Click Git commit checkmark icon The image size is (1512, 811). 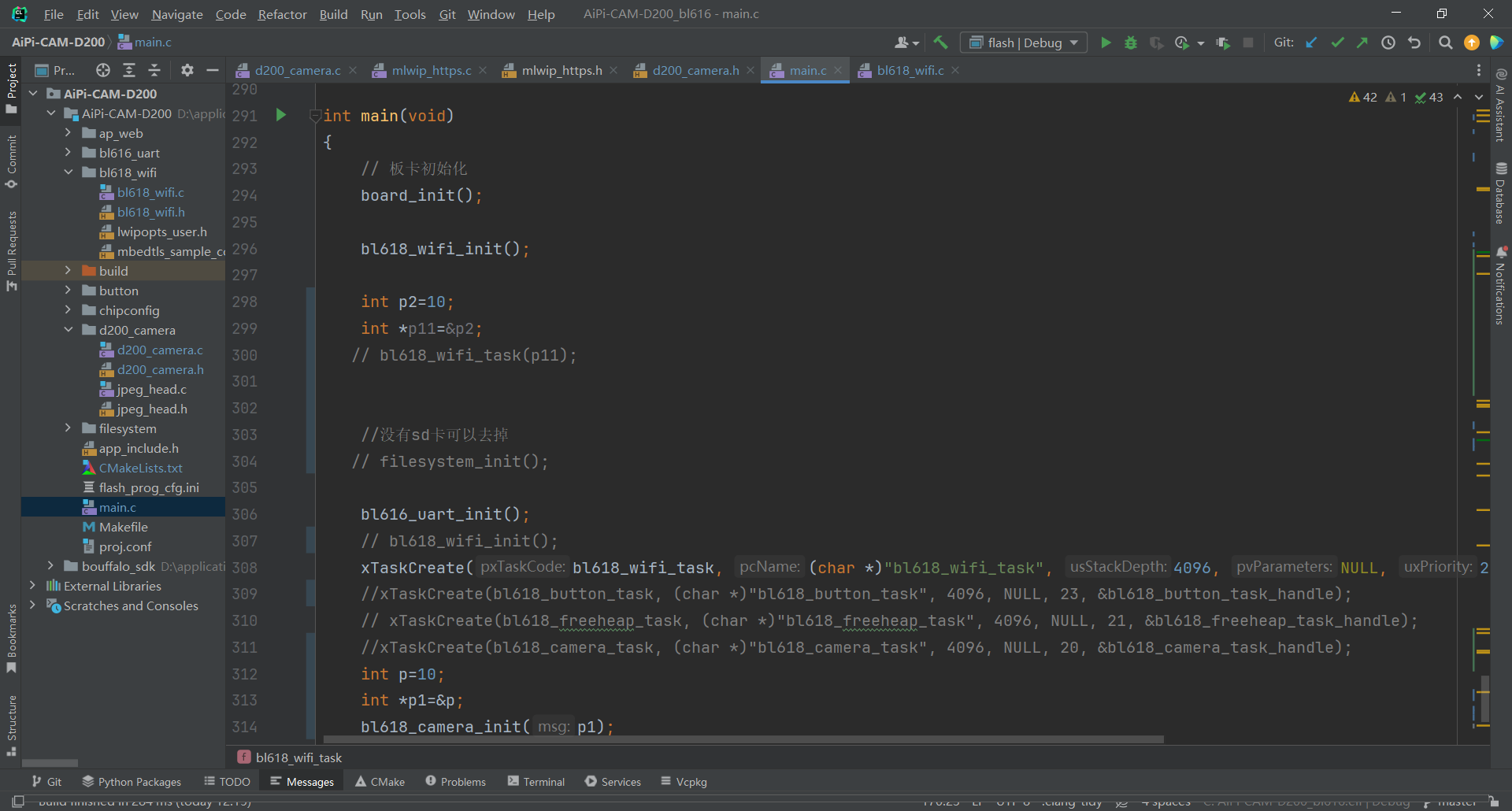(1337, 43)
